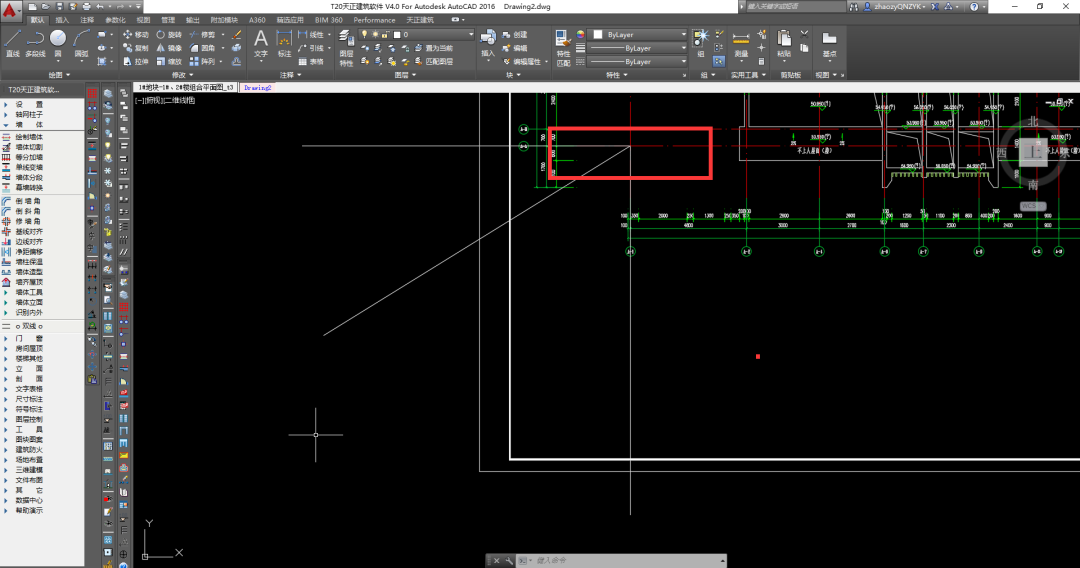Toggle the layer on/off lightbulb icon

pos(363,34)
